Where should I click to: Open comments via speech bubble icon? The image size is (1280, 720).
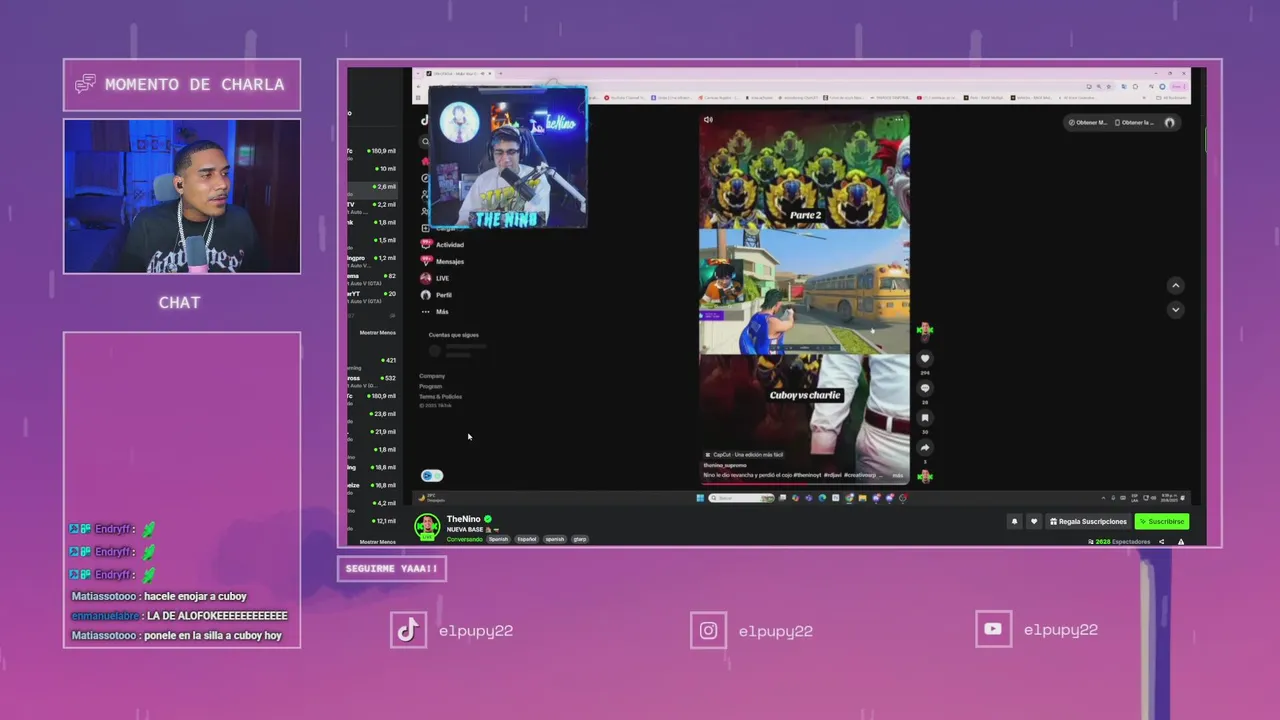[x=925, y=388]
